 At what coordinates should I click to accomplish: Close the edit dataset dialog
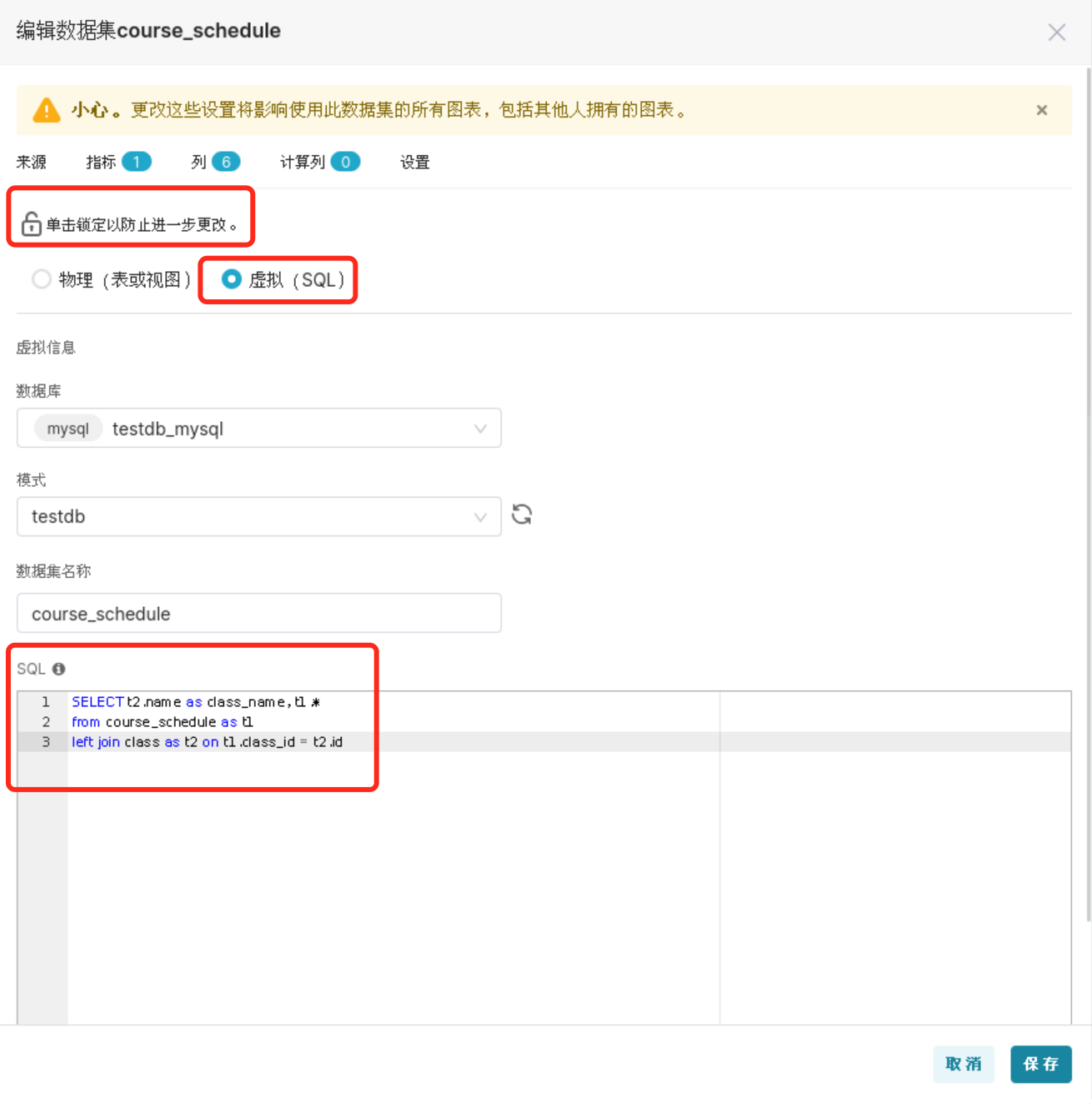point(1056,33)
